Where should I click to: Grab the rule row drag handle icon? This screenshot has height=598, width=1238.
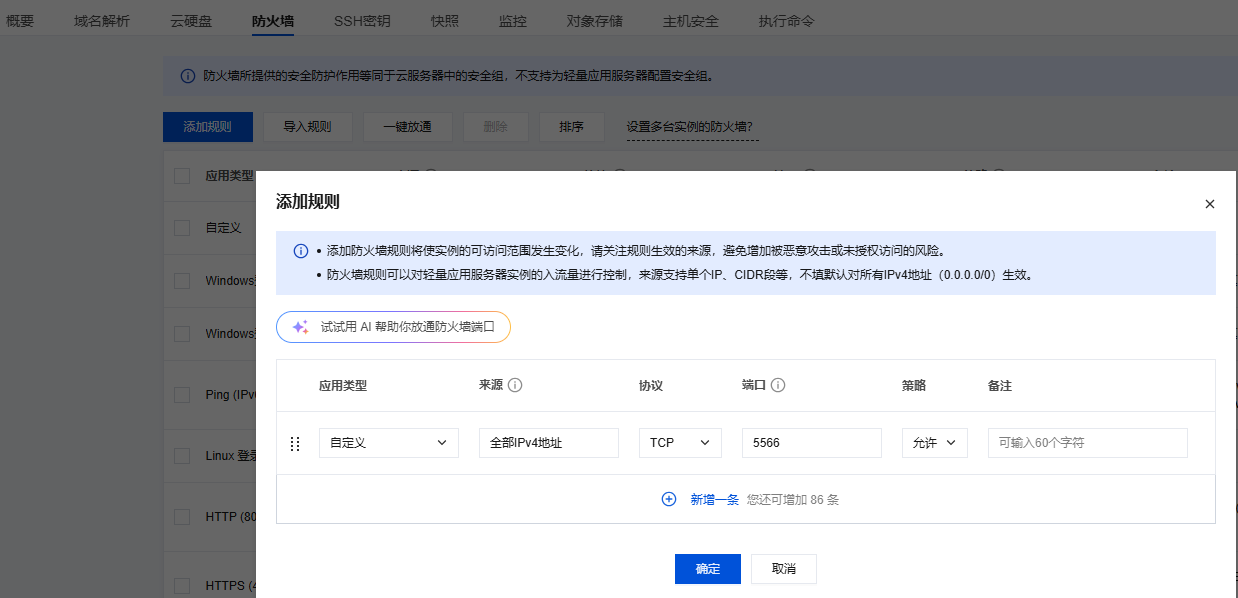(295, 443)
